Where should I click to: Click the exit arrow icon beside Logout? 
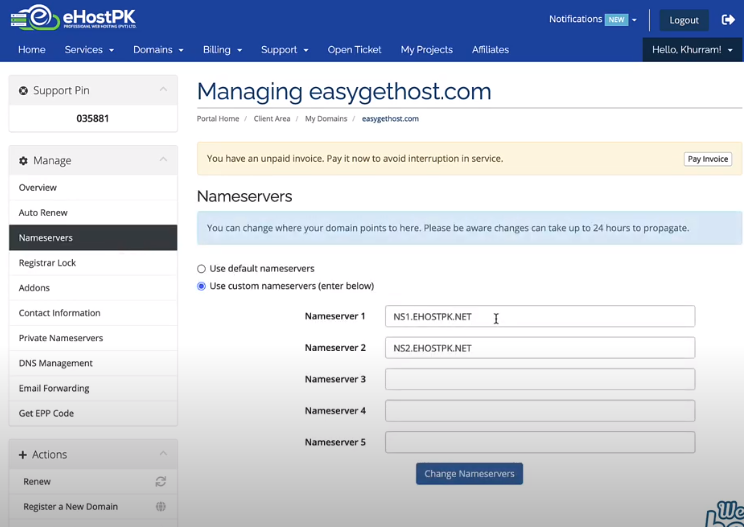728,19
